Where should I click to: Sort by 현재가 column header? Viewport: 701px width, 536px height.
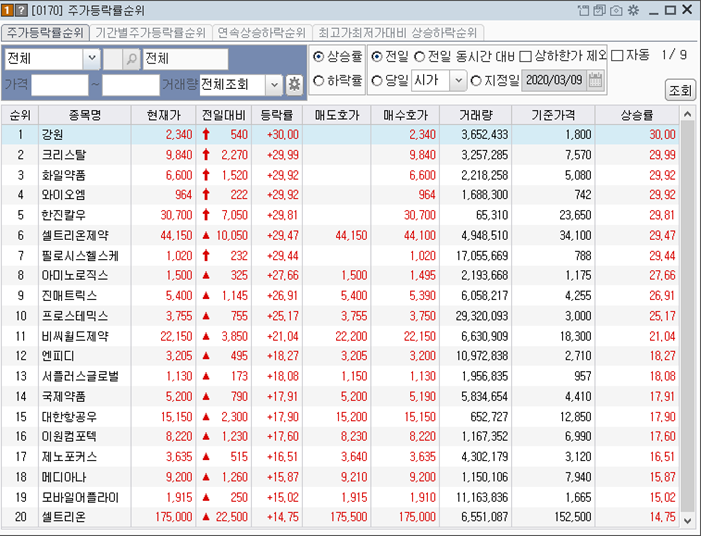(x=163, y=115)
